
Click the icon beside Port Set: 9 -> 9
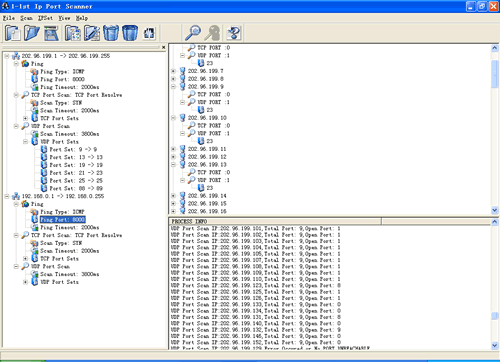tap(44, 149)
